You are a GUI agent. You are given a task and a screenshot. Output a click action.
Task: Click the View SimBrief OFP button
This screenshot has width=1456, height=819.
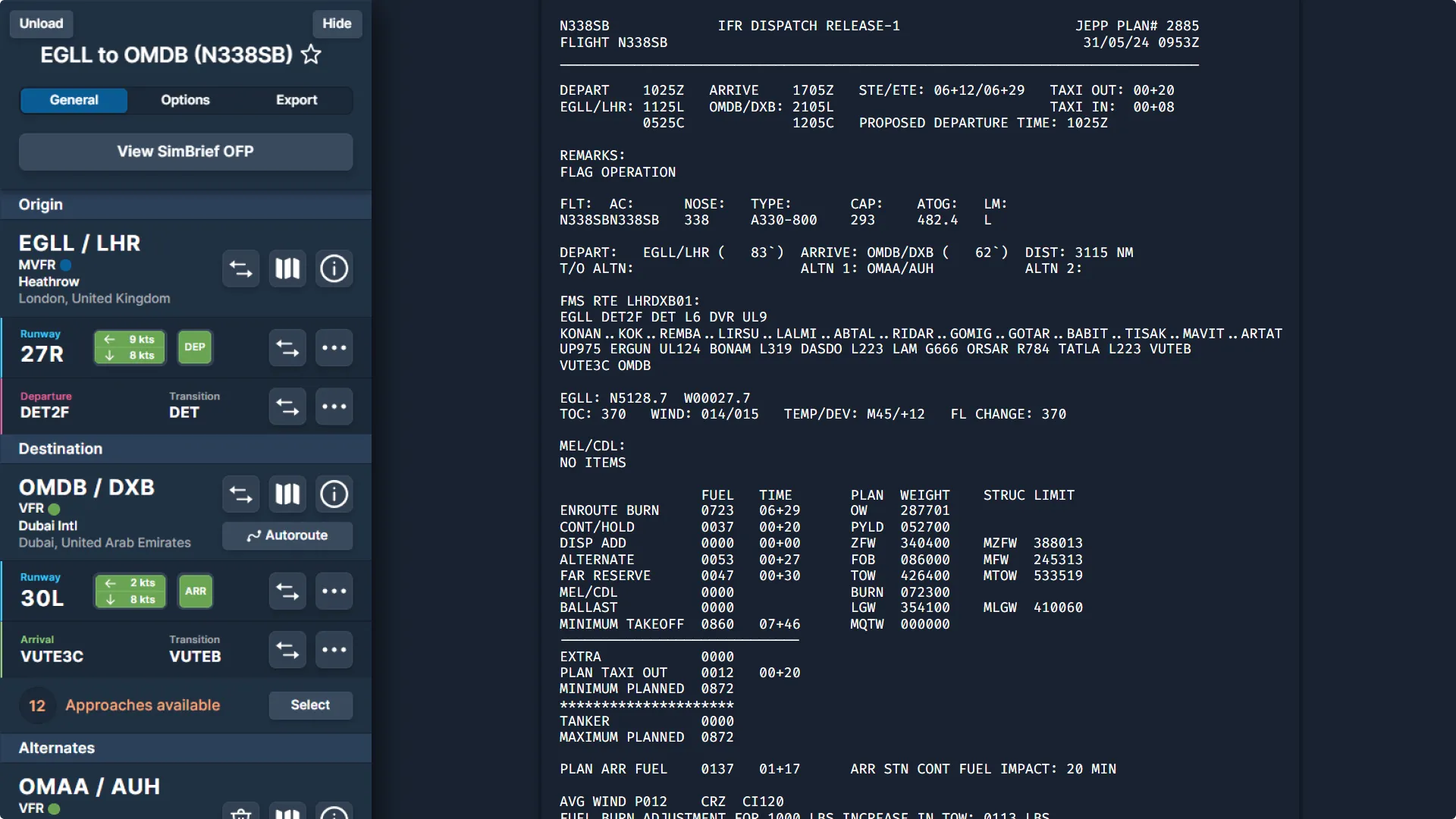pos(186,152)
